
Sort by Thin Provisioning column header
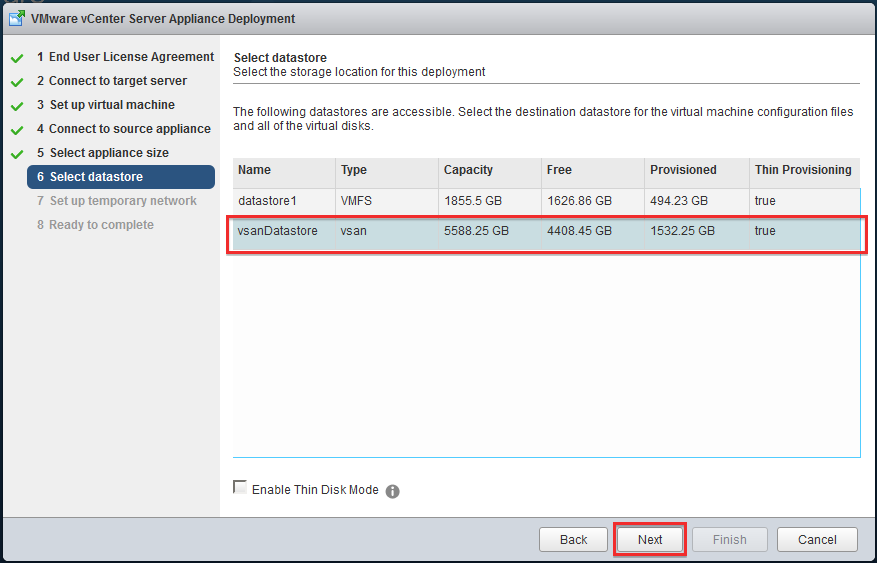(x=804, y=170)
